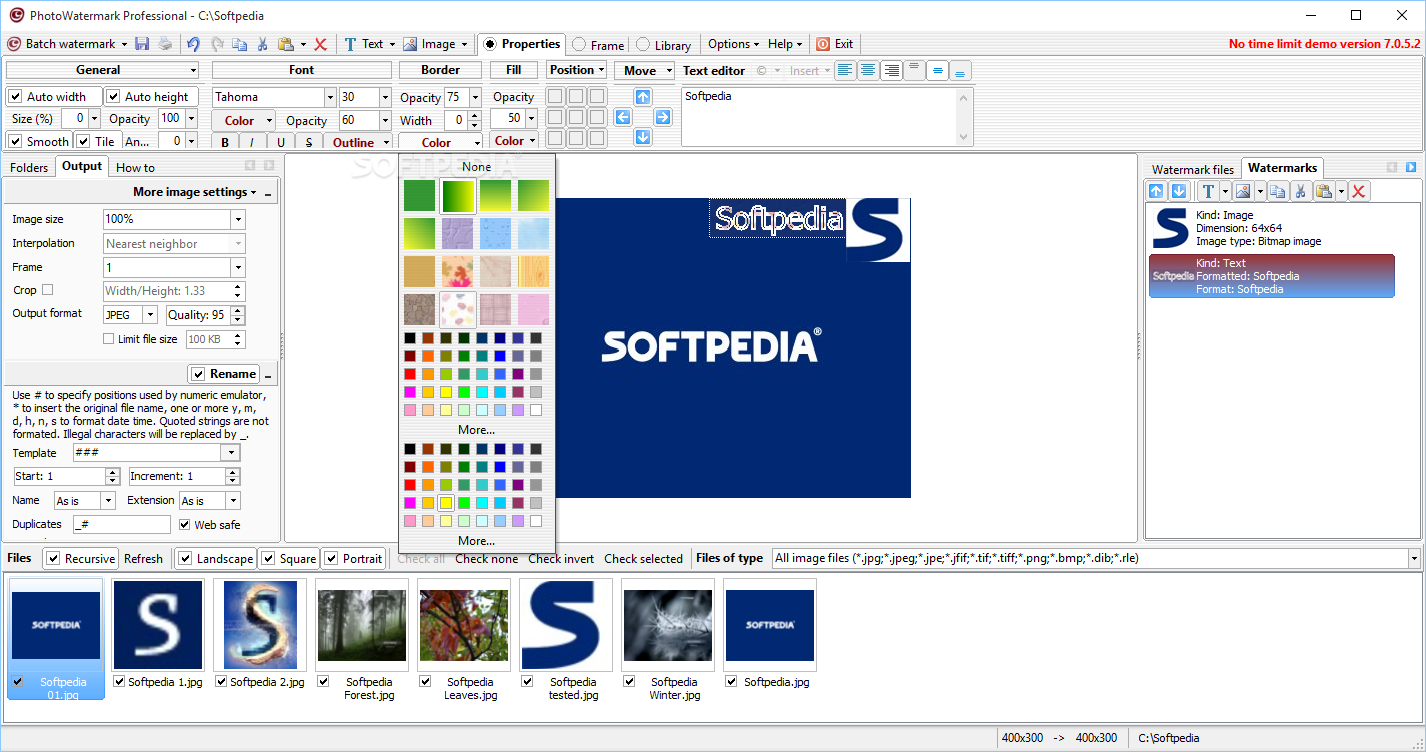1426x752 pixels.
Task: Click the Refresh button
Action: (x=143, y=559)
